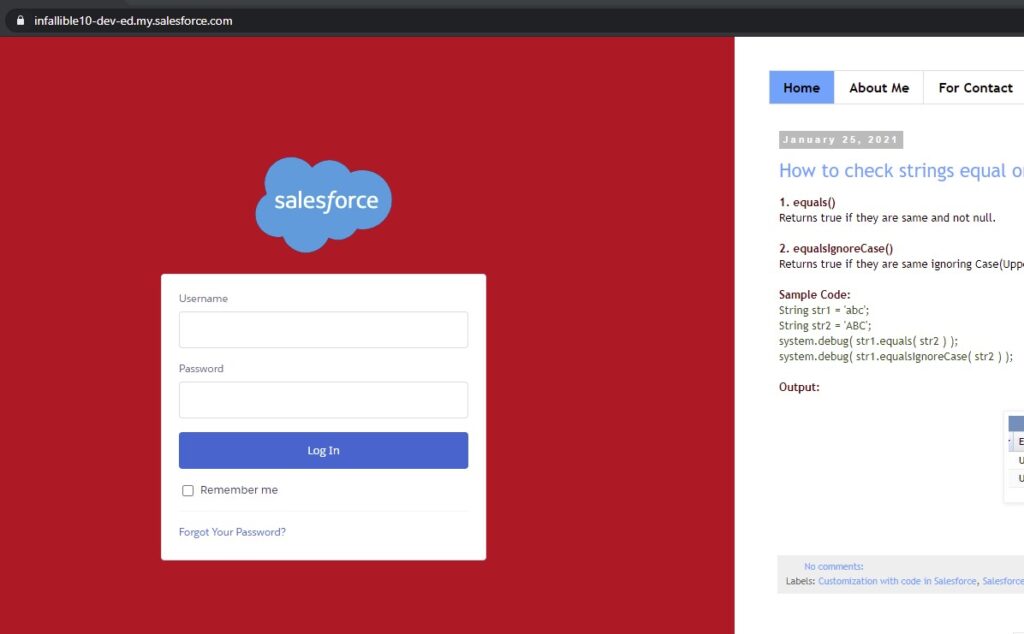This screenshot has width=1024, height=634.
Task: Click the 'Output:' heading
Action: (x=799, y=387)
